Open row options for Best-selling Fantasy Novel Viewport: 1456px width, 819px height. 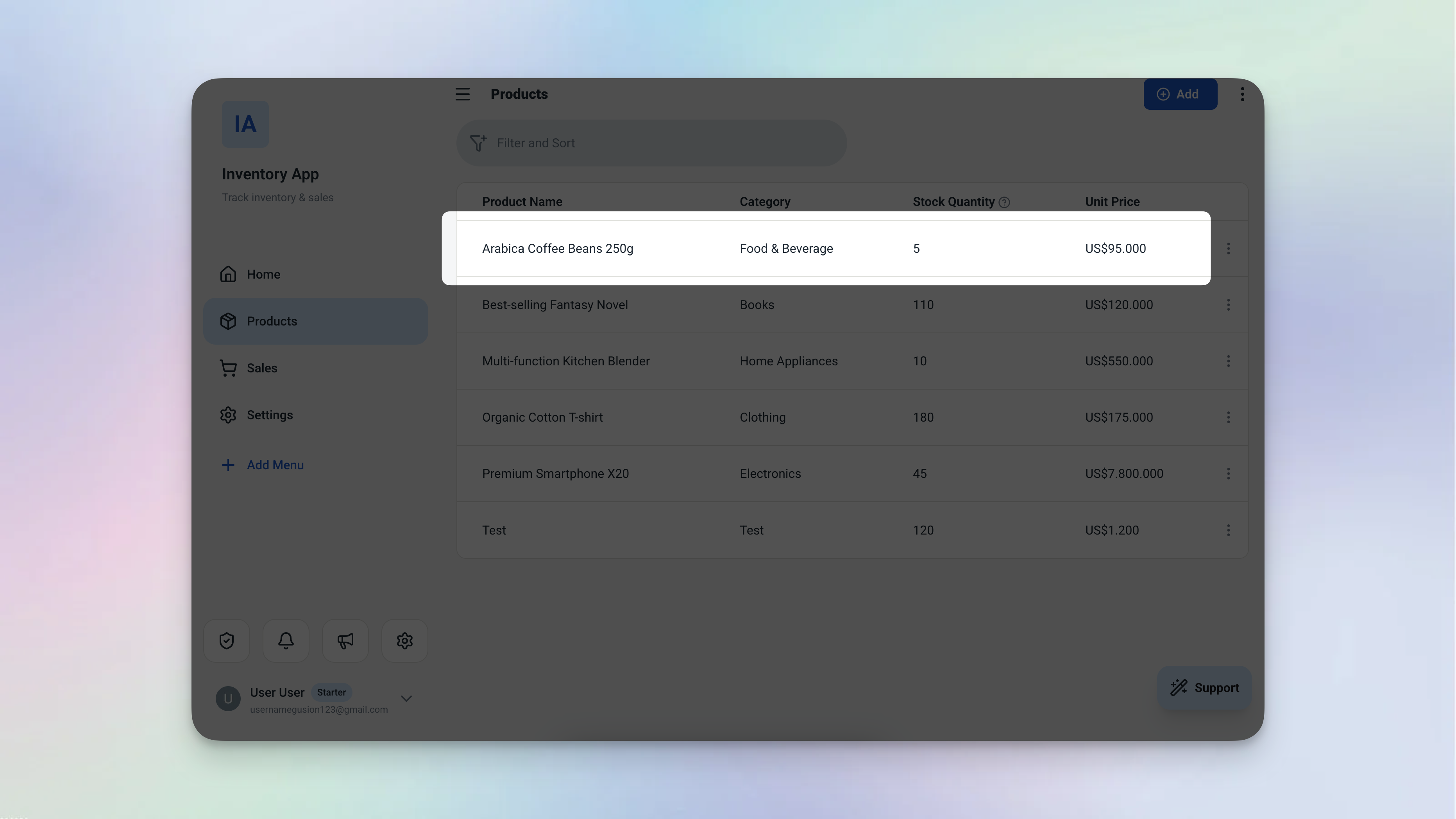(x=1228, y=305)
